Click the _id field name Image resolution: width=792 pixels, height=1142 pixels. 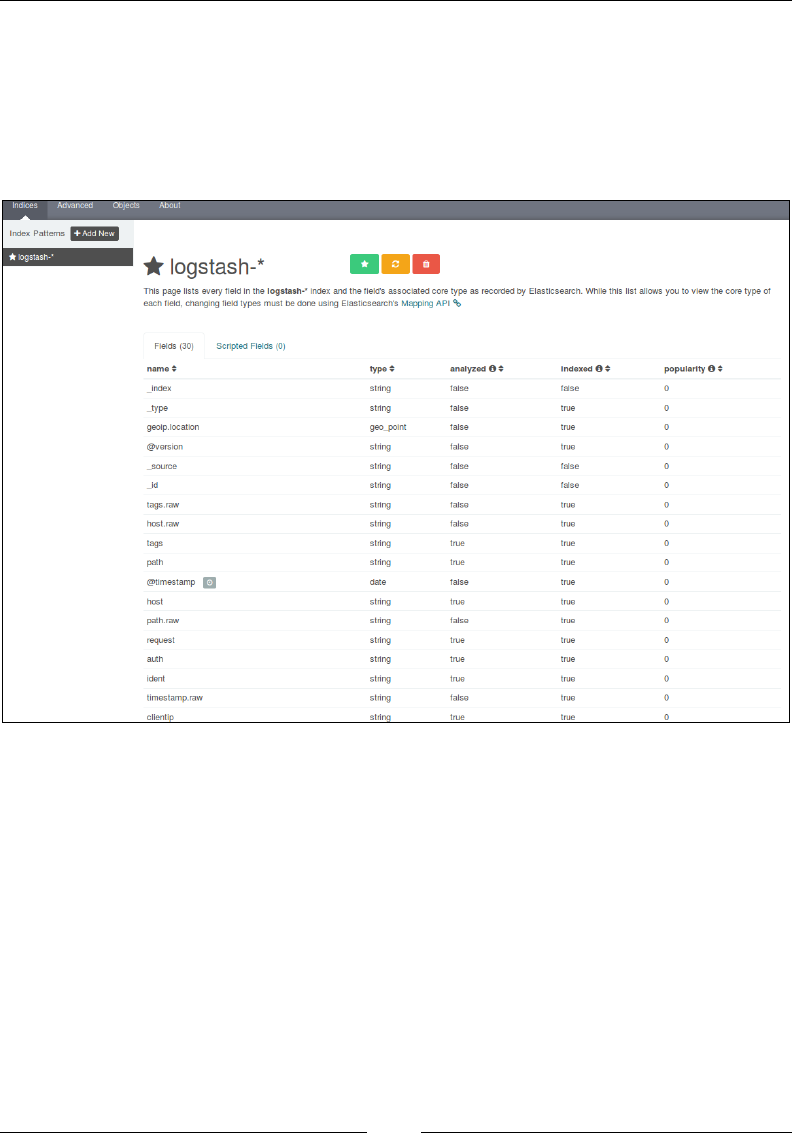[x=152, y=485]
